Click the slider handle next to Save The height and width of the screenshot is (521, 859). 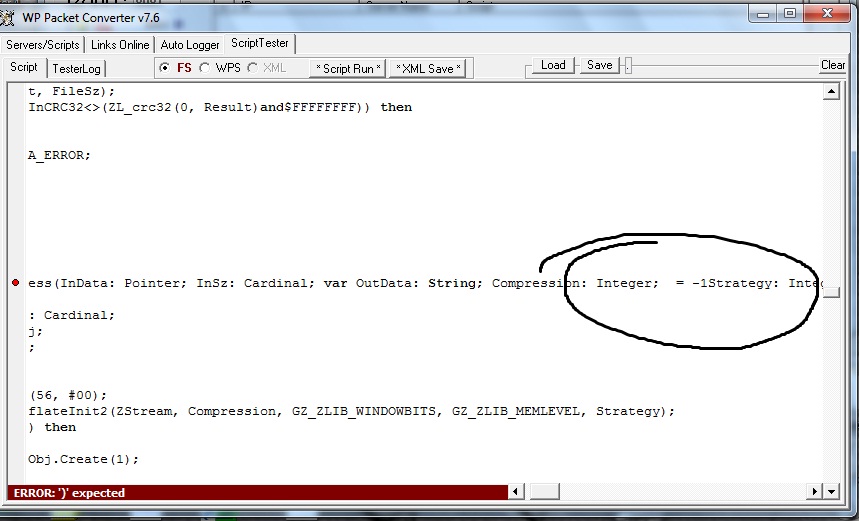pos(627,66)
